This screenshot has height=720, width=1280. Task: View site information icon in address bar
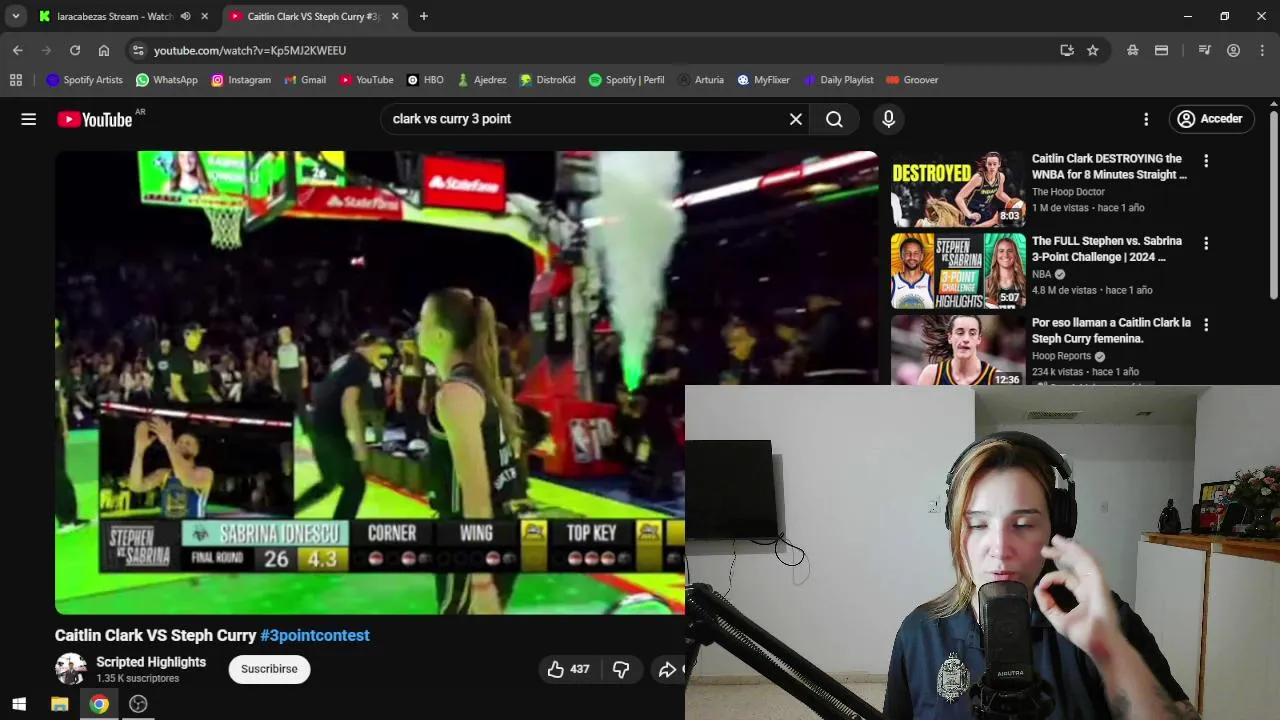(138, 50)
